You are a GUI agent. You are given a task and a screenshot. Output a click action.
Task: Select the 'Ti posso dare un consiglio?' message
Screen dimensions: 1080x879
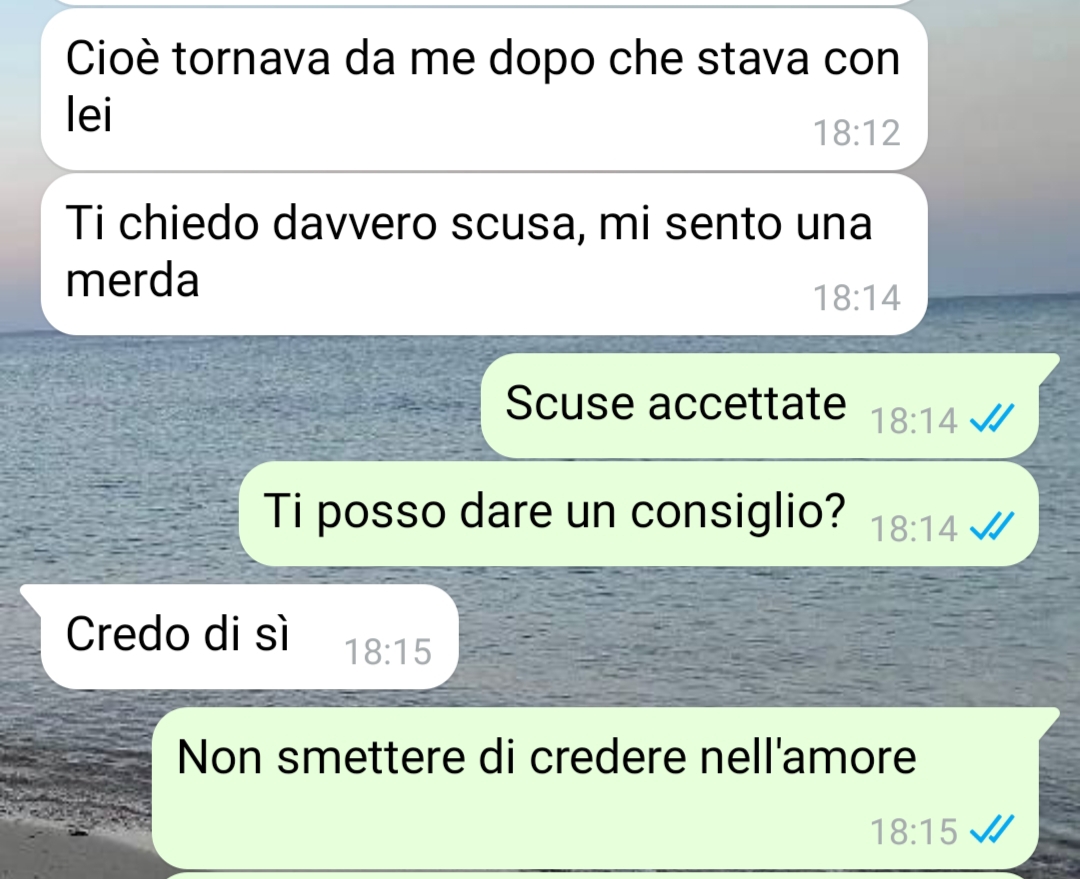pos(638,514)
